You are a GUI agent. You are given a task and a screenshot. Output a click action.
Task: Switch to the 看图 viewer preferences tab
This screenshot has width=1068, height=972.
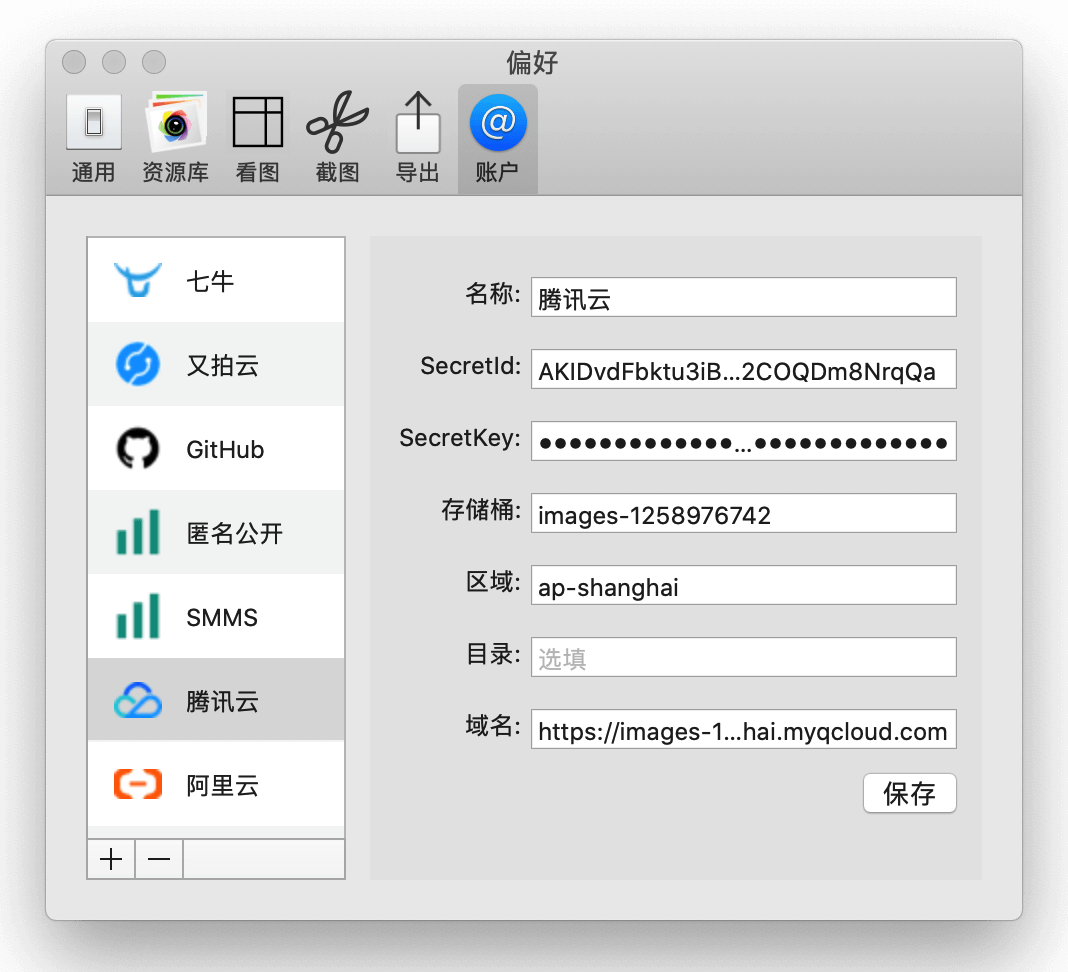(x=257, y=139)
